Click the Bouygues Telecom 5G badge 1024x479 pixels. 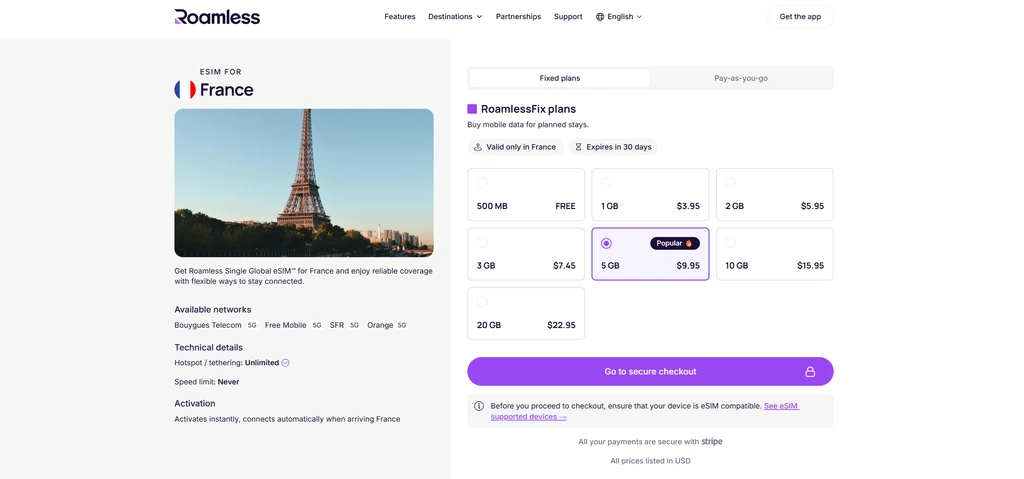tap(252, 325)
